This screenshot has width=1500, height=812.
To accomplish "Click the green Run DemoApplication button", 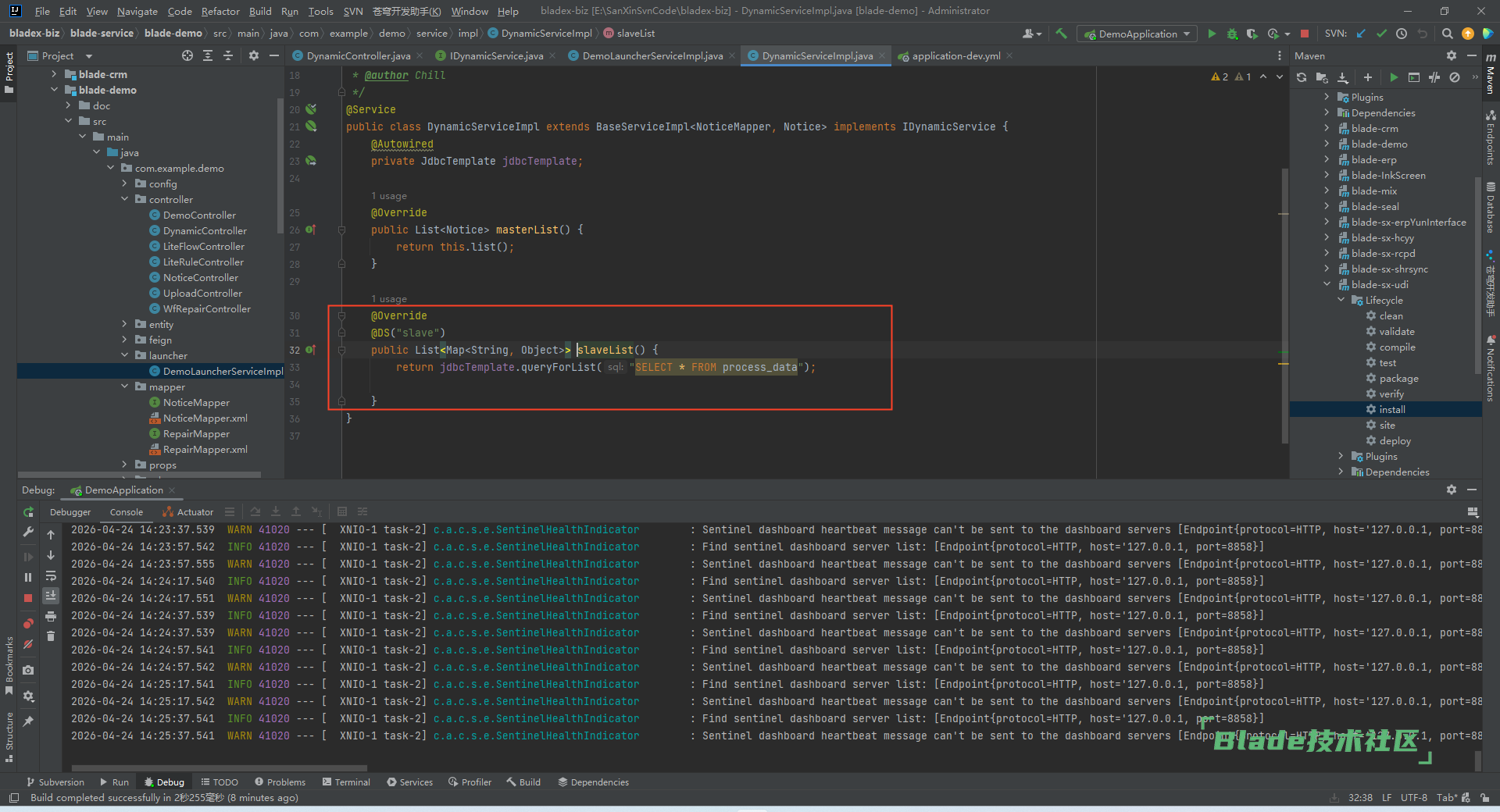I will [1212, 34].
